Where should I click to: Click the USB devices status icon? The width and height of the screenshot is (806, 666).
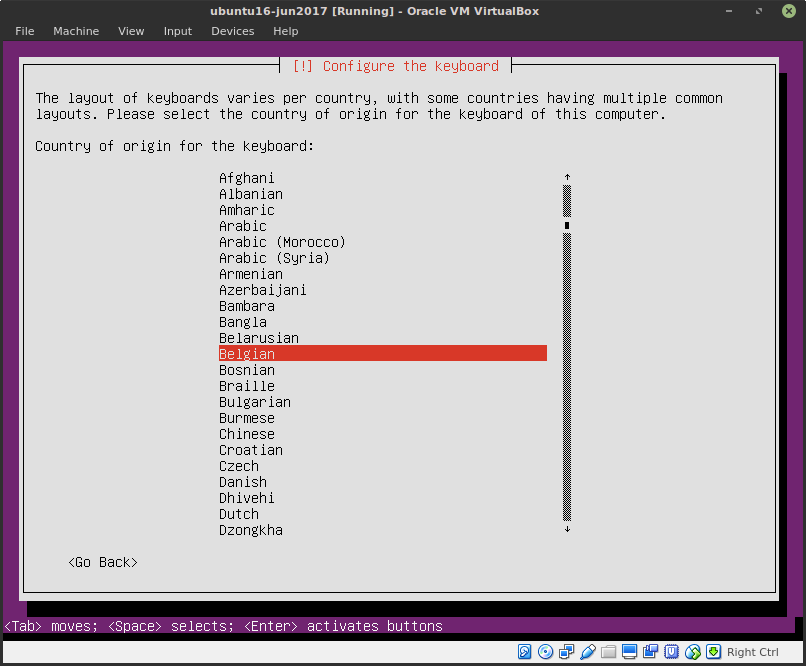pos(587,651)
